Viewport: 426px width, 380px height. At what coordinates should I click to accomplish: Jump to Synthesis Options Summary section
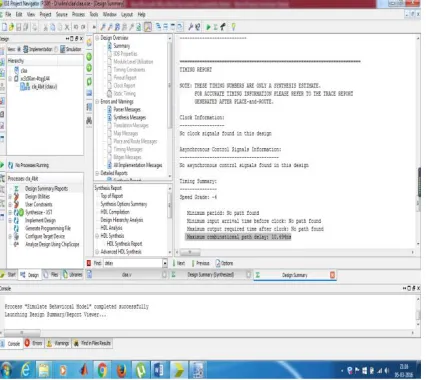click(x=124, y=204)
